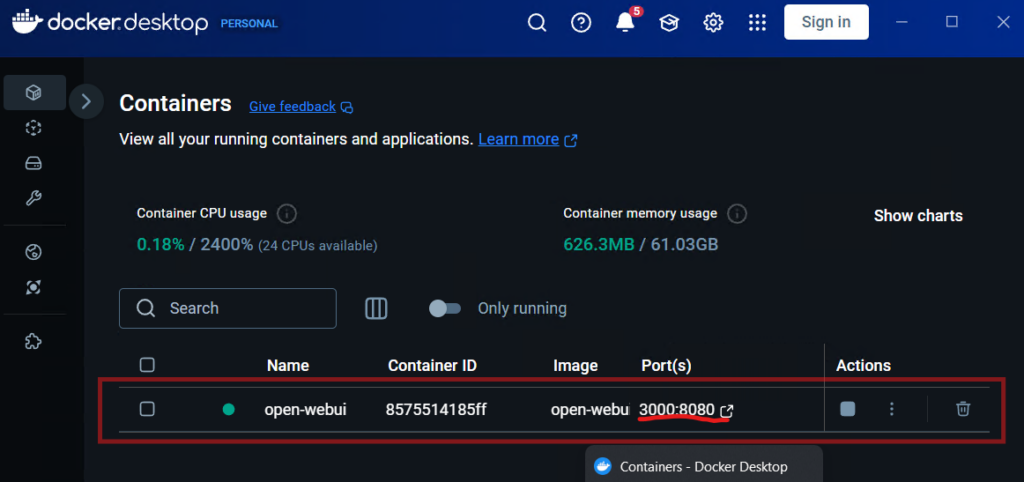Select the Containers sidebar icon
Screen dimensions: 1024x482
[x=34, y=93]
